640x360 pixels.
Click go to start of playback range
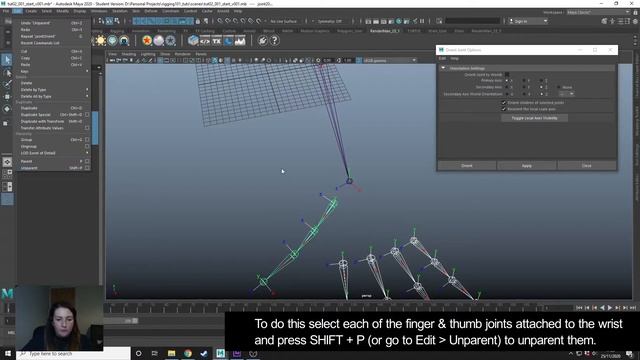coord(579,308)
